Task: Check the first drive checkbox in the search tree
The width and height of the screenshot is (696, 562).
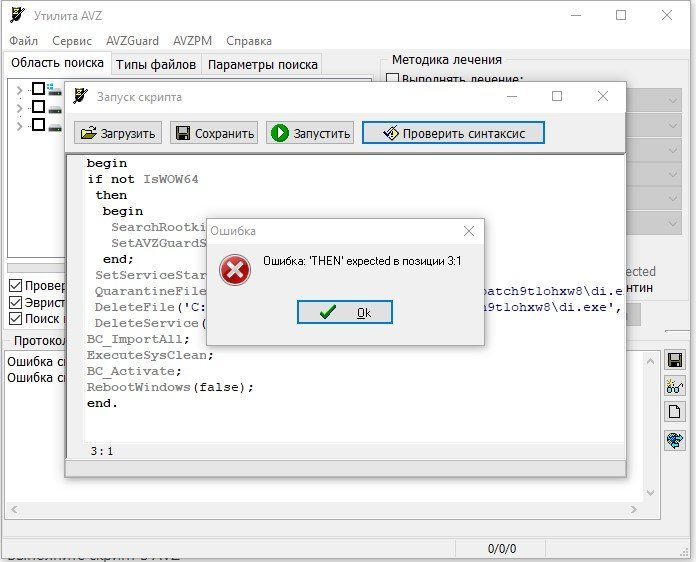Action: 39,88
